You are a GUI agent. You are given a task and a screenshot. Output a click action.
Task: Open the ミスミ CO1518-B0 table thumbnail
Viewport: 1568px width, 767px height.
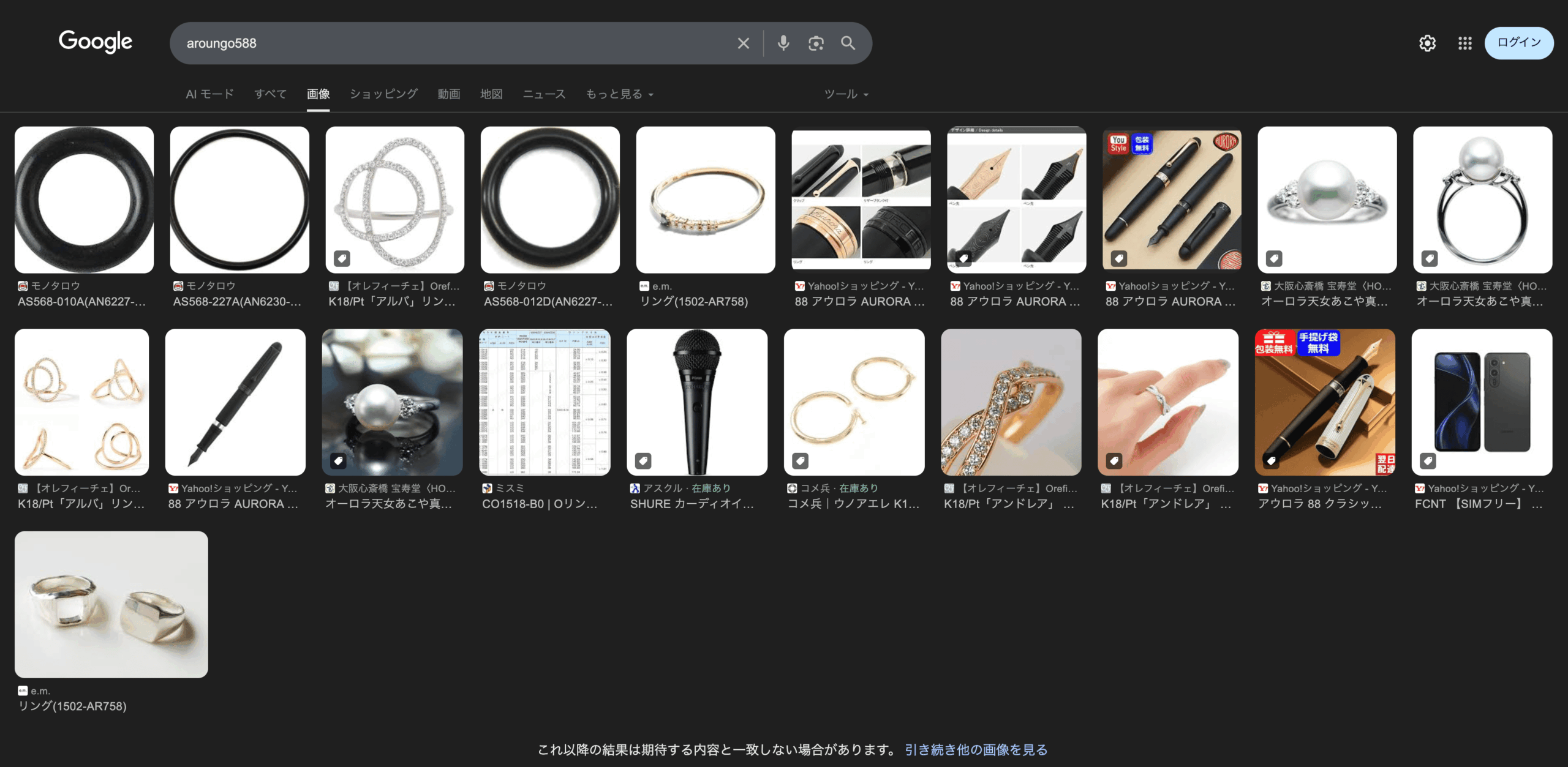545,402
